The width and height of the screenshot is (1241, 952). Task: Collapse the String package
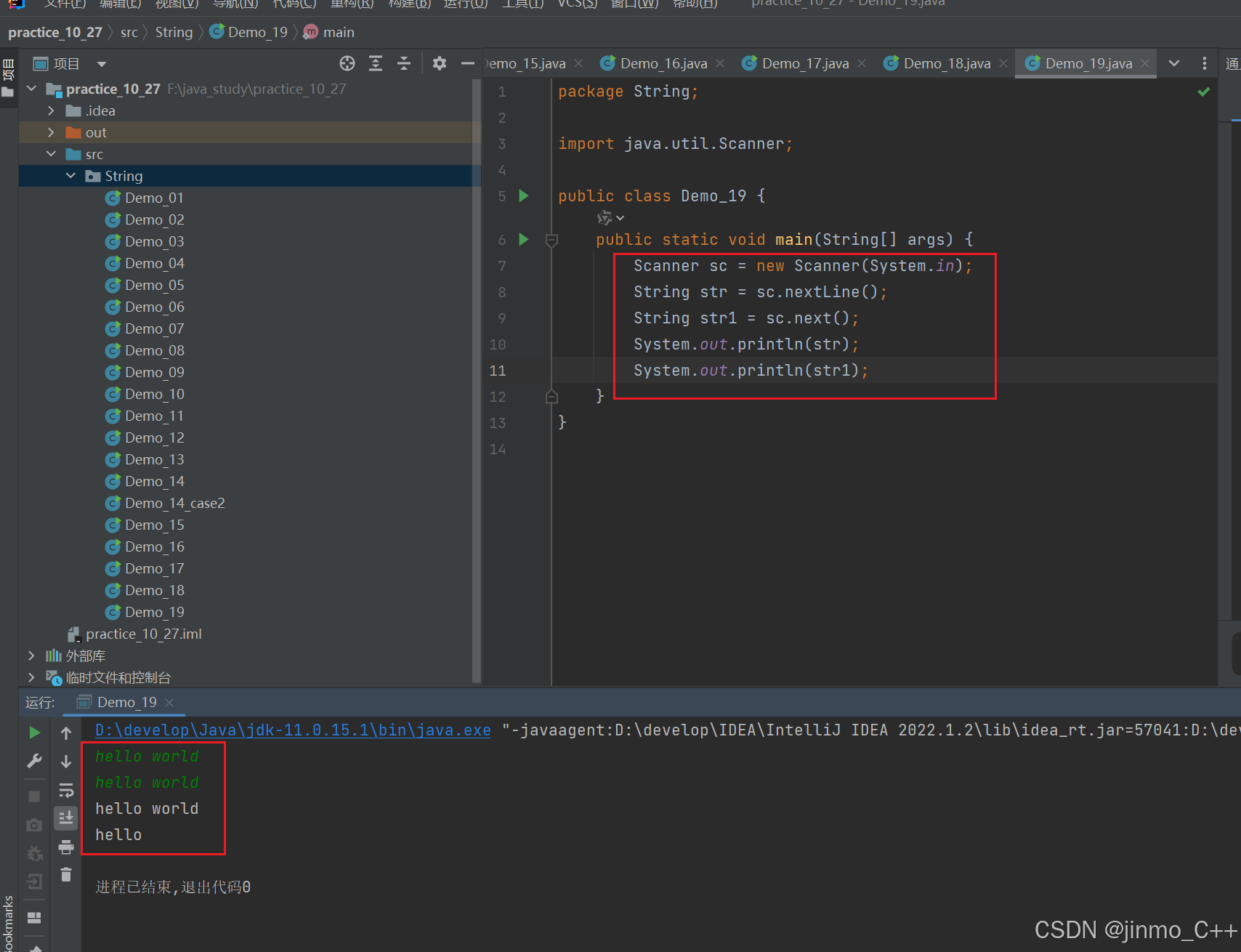click(x=70, y=176)
